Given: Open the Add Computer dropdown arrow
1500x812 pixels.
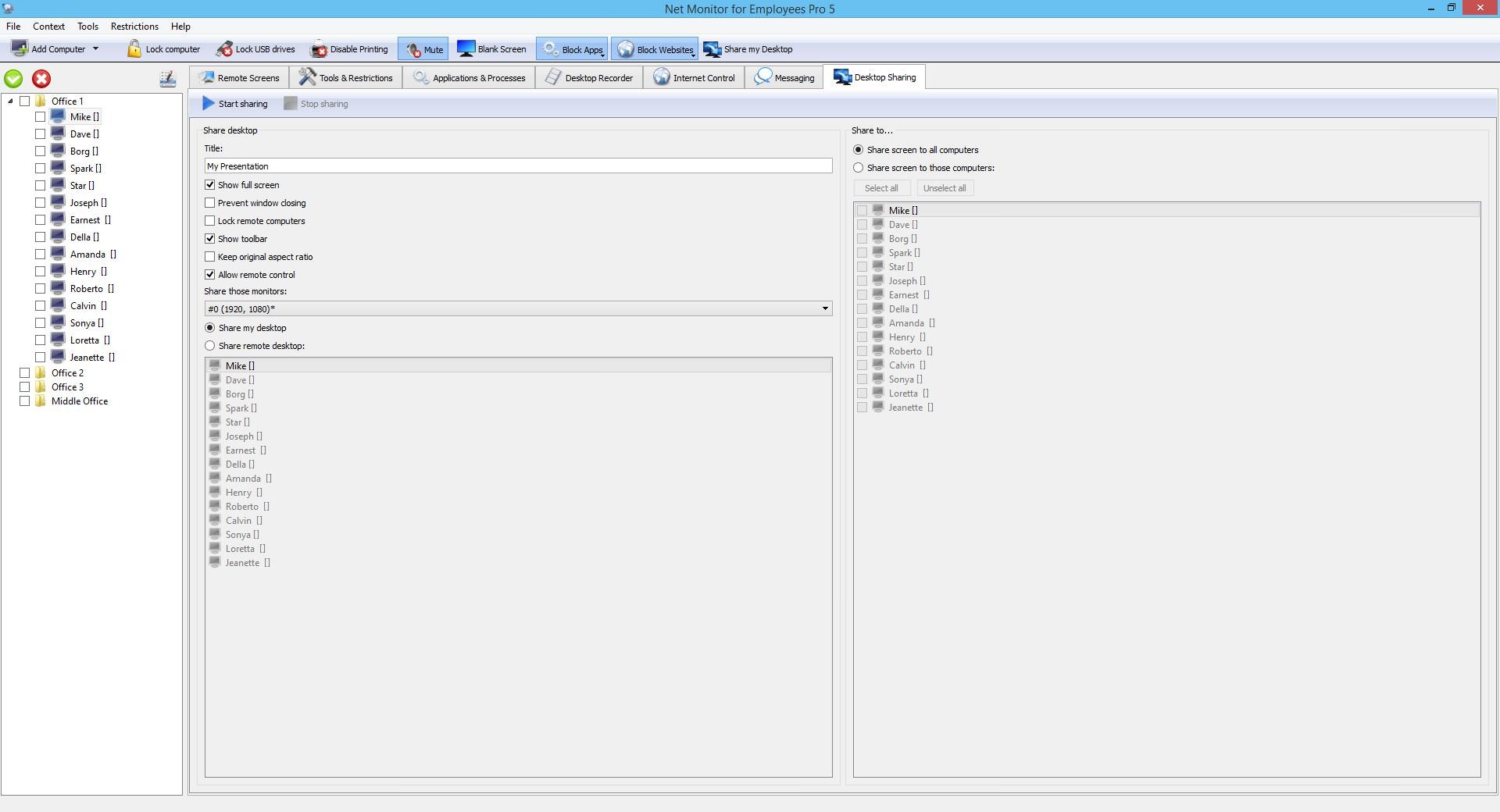Looking at the screenshot, I should pyautogui.click(x=96, y=48).
